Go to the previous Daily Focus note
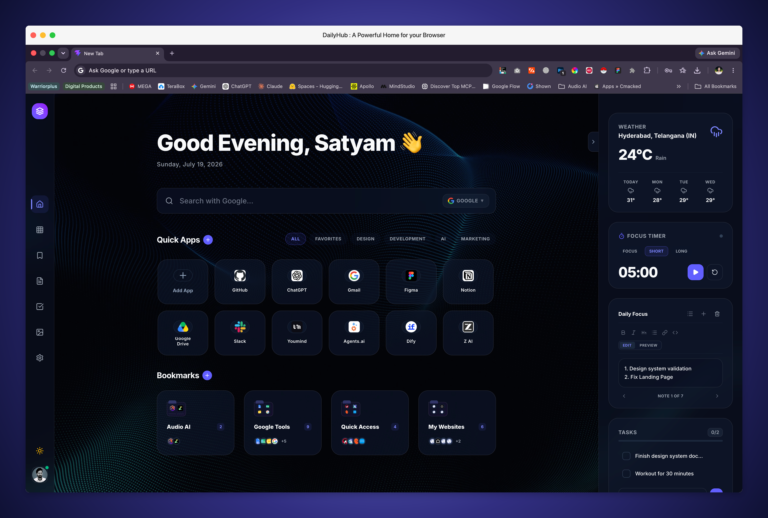This screenshot has width=768, height=518. (624, 396)
